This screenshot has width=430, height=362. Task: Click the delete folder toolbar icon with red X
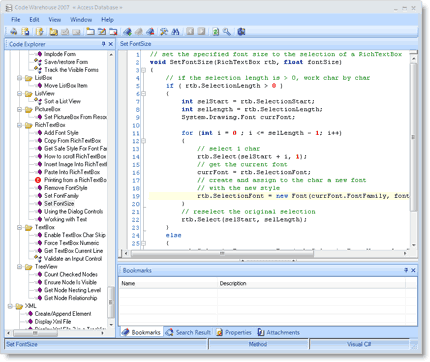click(x=113, y=32)
